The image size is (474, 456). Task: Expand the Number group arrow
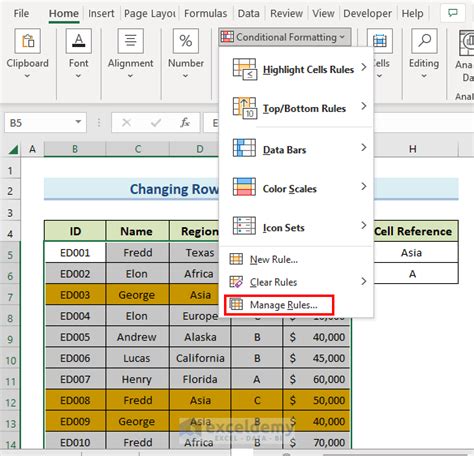185,76
